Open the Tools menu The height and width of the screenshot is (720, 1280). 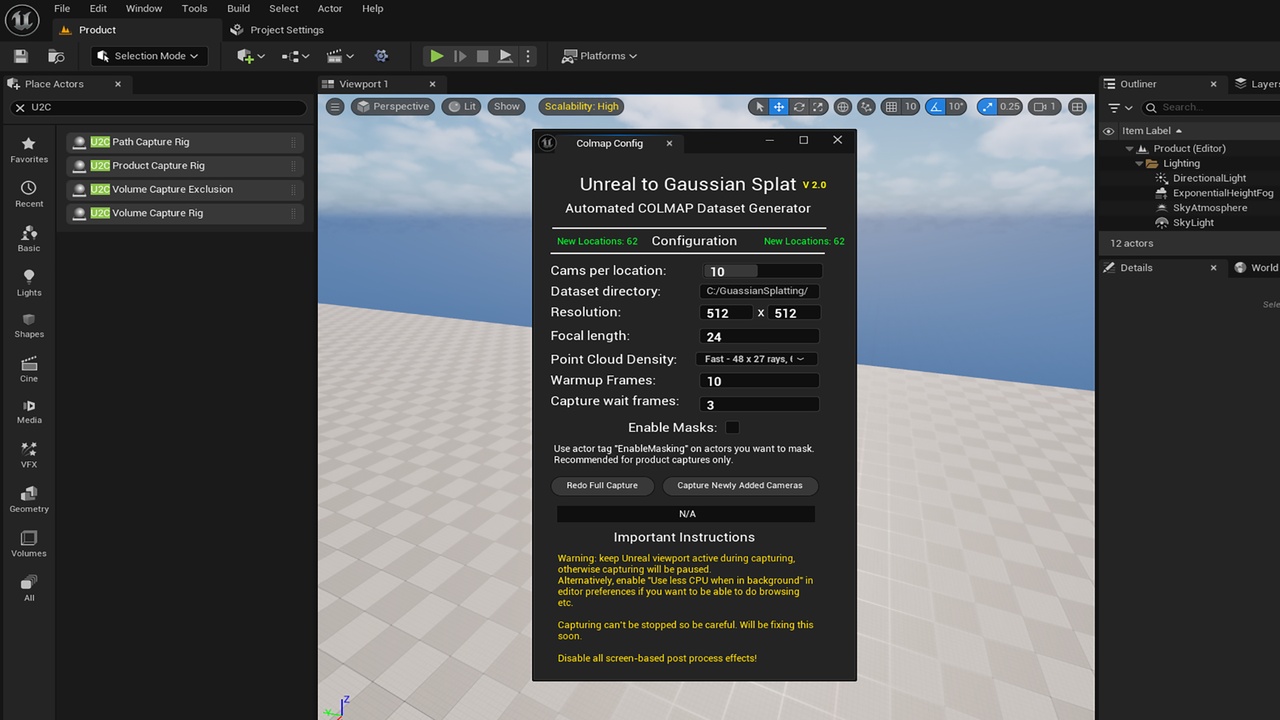[195, 8]
